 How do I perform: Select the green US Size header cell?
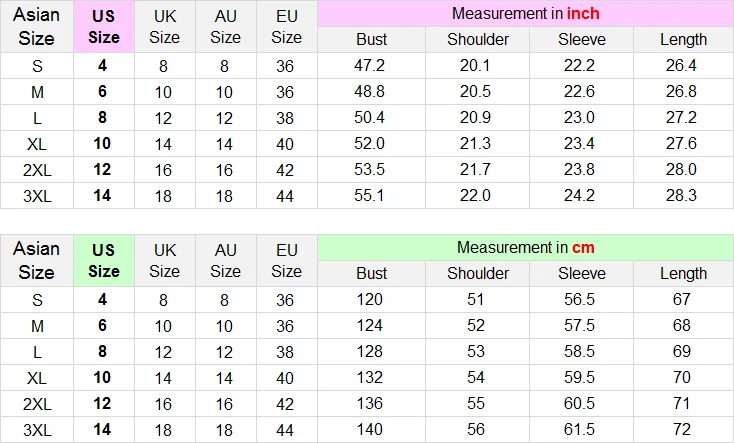(103, 260)
